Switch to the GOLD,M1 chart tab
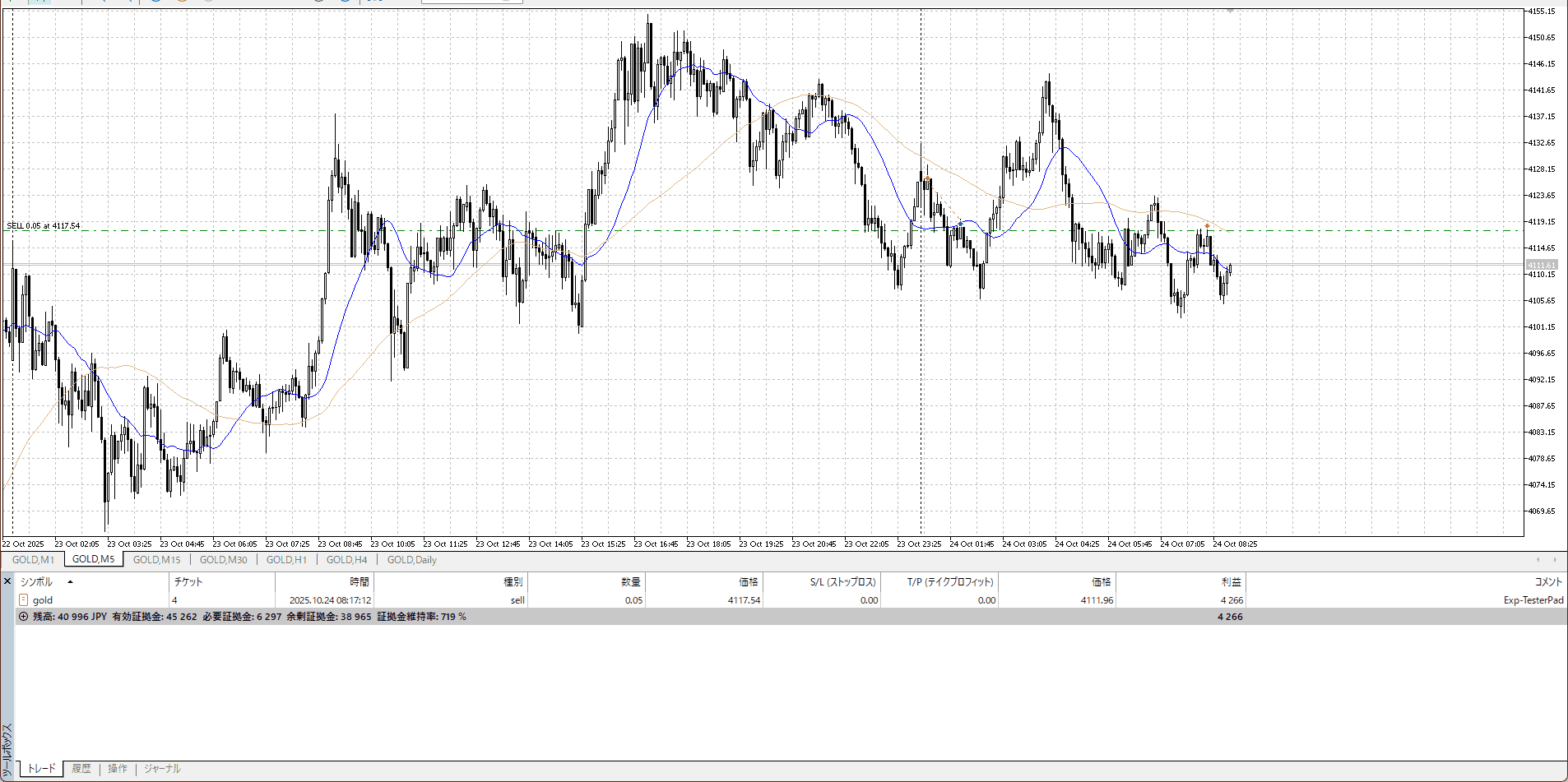The height and width of the screenshot is (782, 1568). 33,560
